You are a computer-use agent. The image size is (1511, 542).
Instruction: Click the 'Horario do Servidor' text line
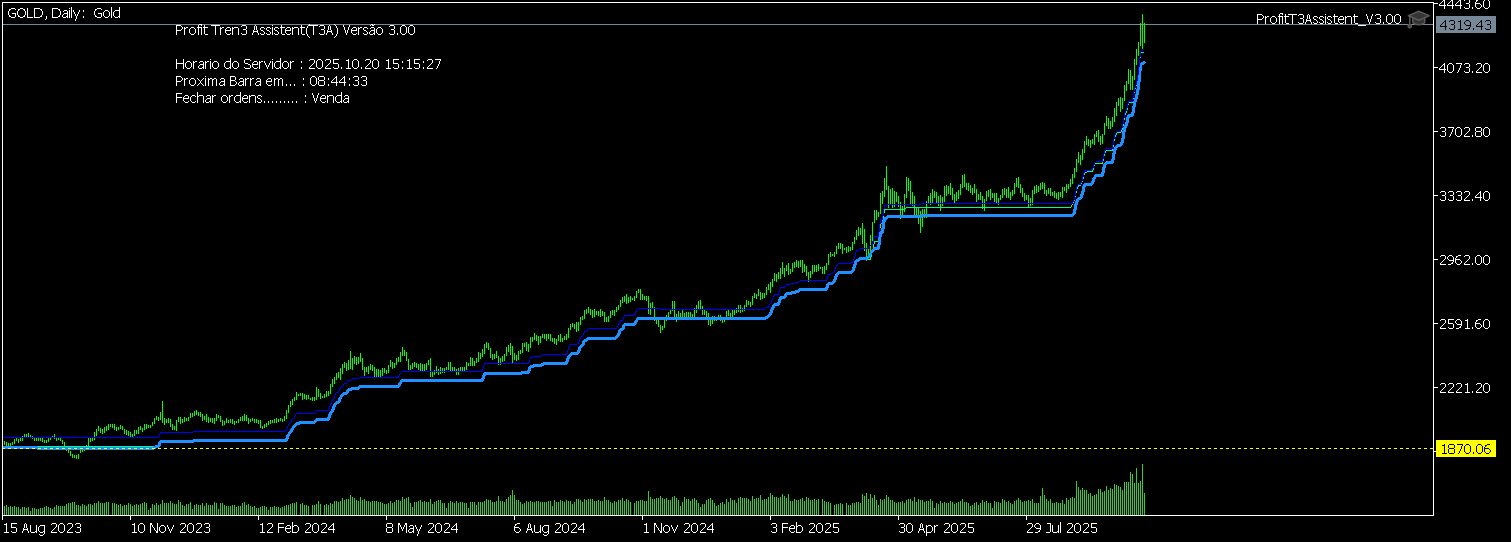tap(308, 64)
